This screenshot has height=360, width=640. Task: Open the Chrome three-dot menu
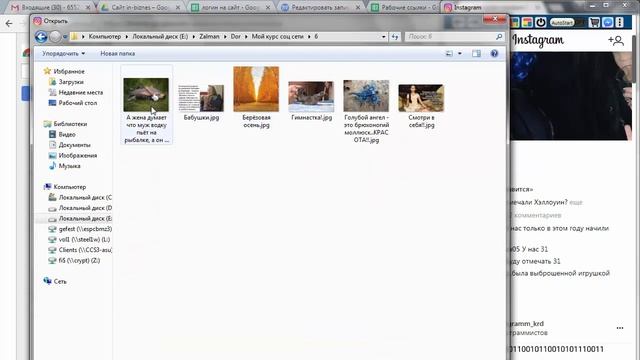(x=620, y=22)
